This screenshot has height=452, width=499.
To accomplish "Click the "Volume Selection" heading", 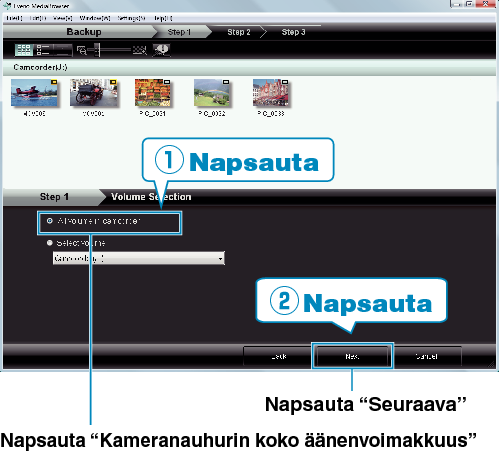I will [x=151, y=197].
